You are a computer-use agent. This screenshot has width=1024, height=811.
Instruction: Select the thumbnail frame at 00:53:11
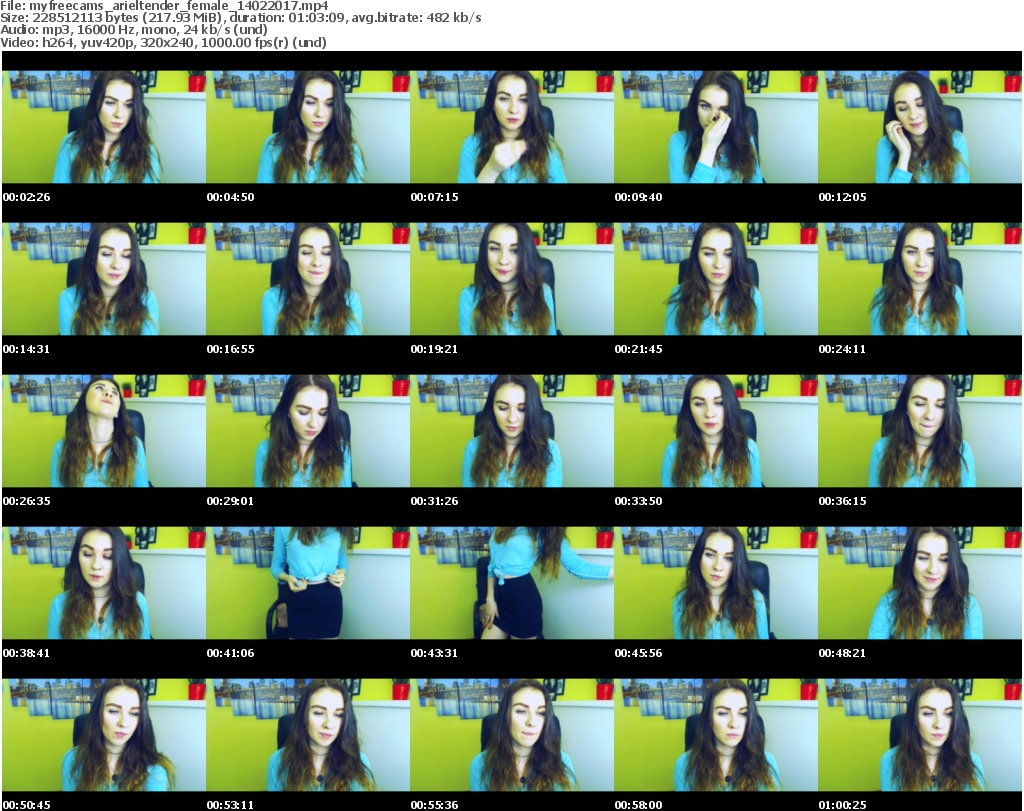tap(308, 735)
